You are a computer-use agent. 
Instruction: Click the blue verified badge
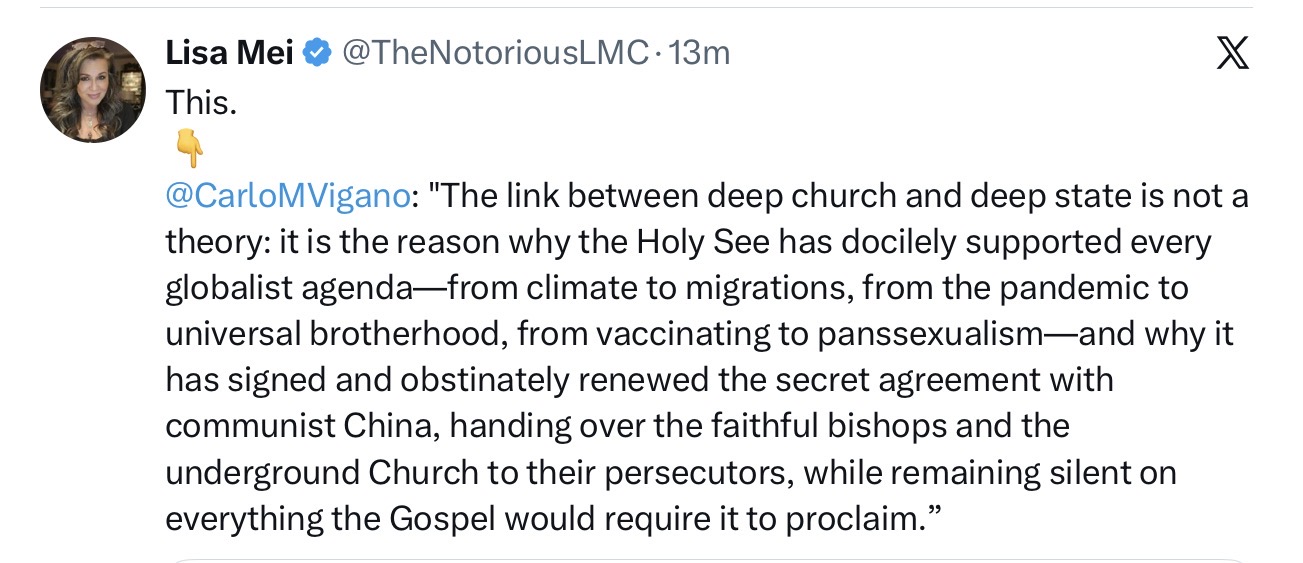point(317,53)
